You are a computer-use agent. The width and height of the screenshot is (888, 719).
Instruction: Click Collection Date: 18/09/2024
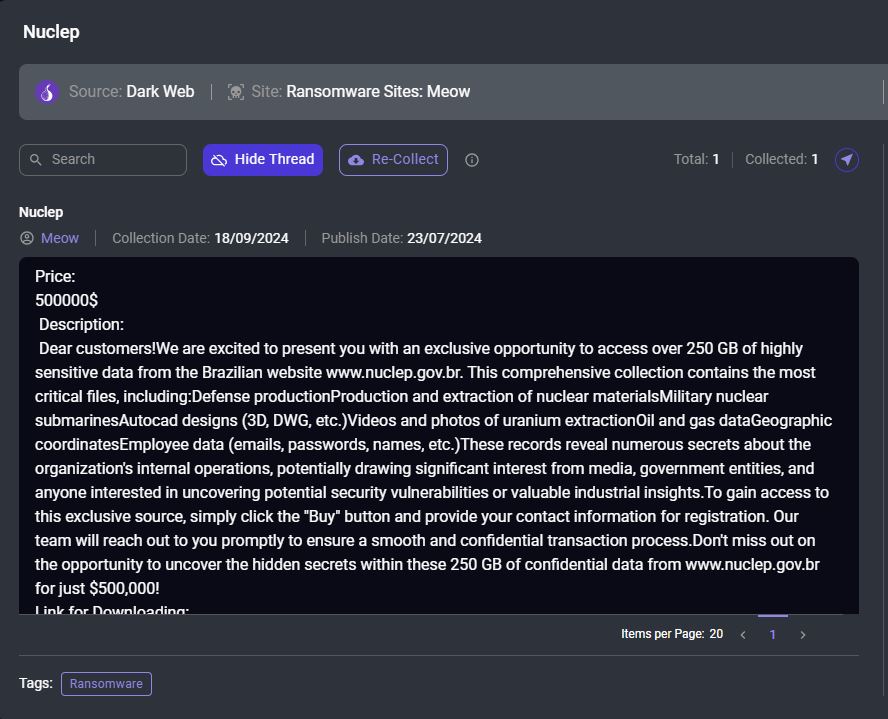click(x=200, y=238)
